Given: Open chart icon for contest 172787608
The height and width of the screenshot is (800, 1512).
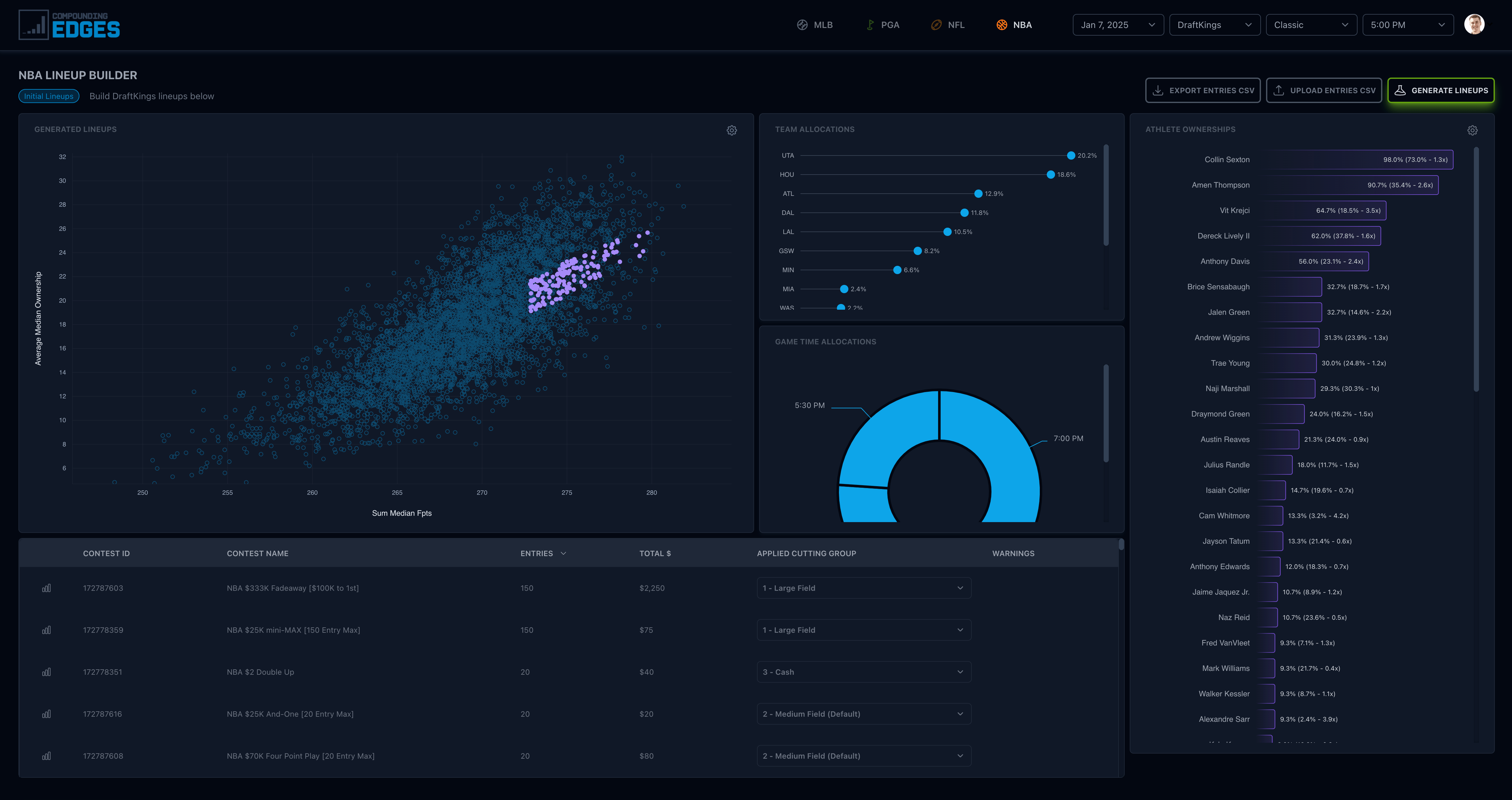Looking at the screenshot, I should (x=46, y=756).
